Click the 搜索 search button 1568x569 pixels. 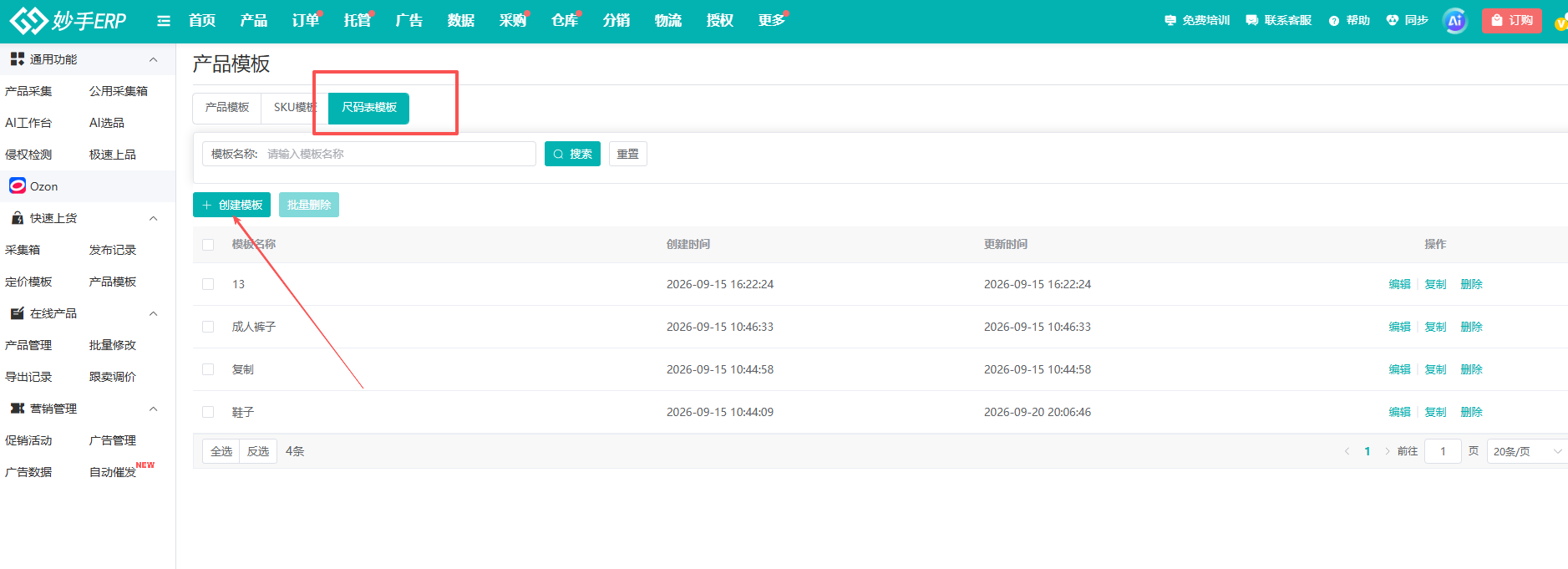coord(572,154)
